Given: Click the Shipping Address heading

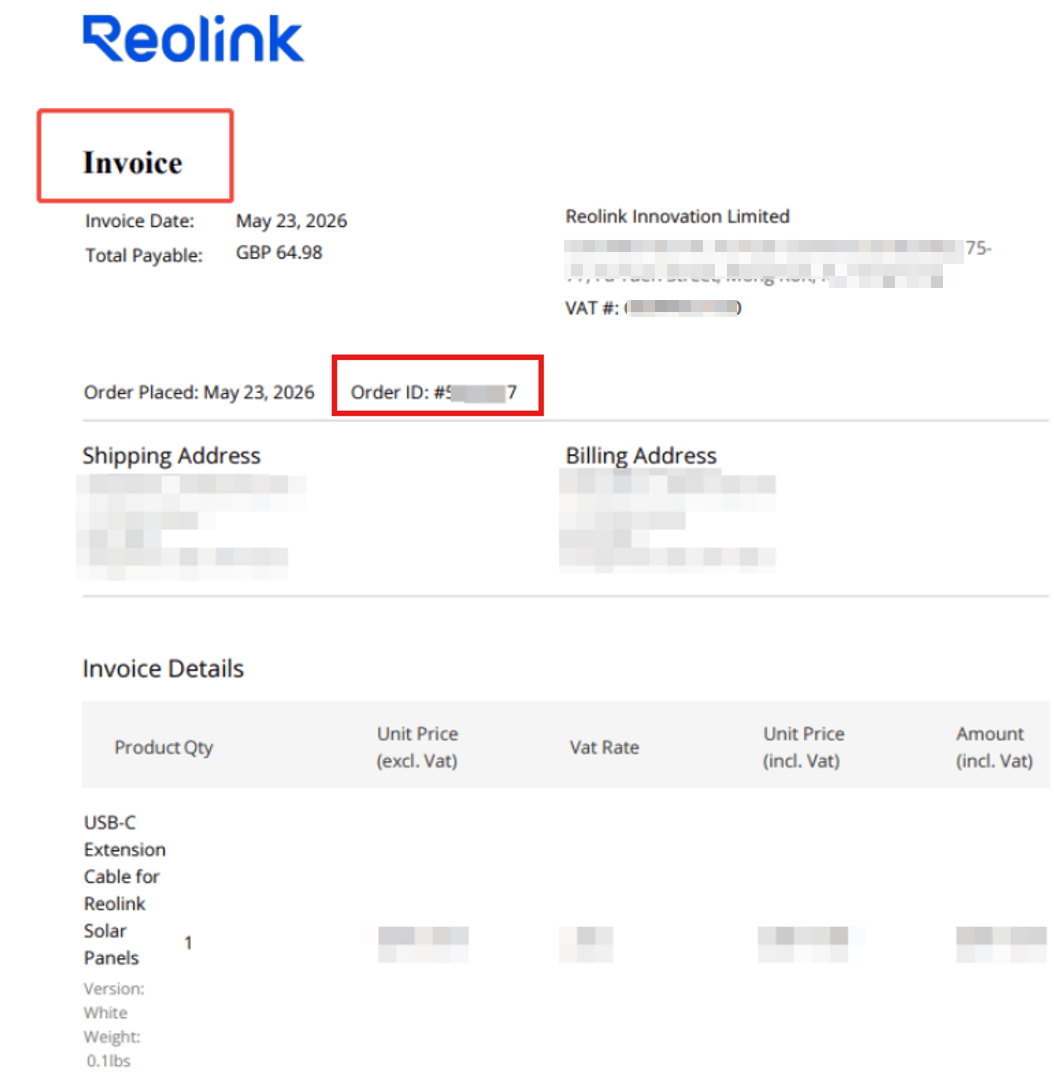Looking at the screenshot, I should tap(172, 456).
